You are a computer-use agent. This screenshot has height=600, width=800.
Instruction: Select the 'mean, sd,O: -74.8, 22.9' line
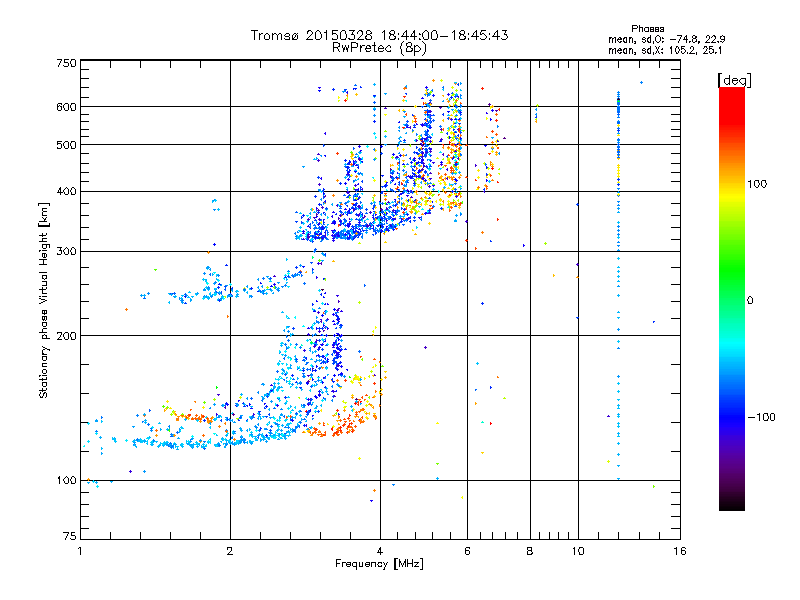[666, 39]
